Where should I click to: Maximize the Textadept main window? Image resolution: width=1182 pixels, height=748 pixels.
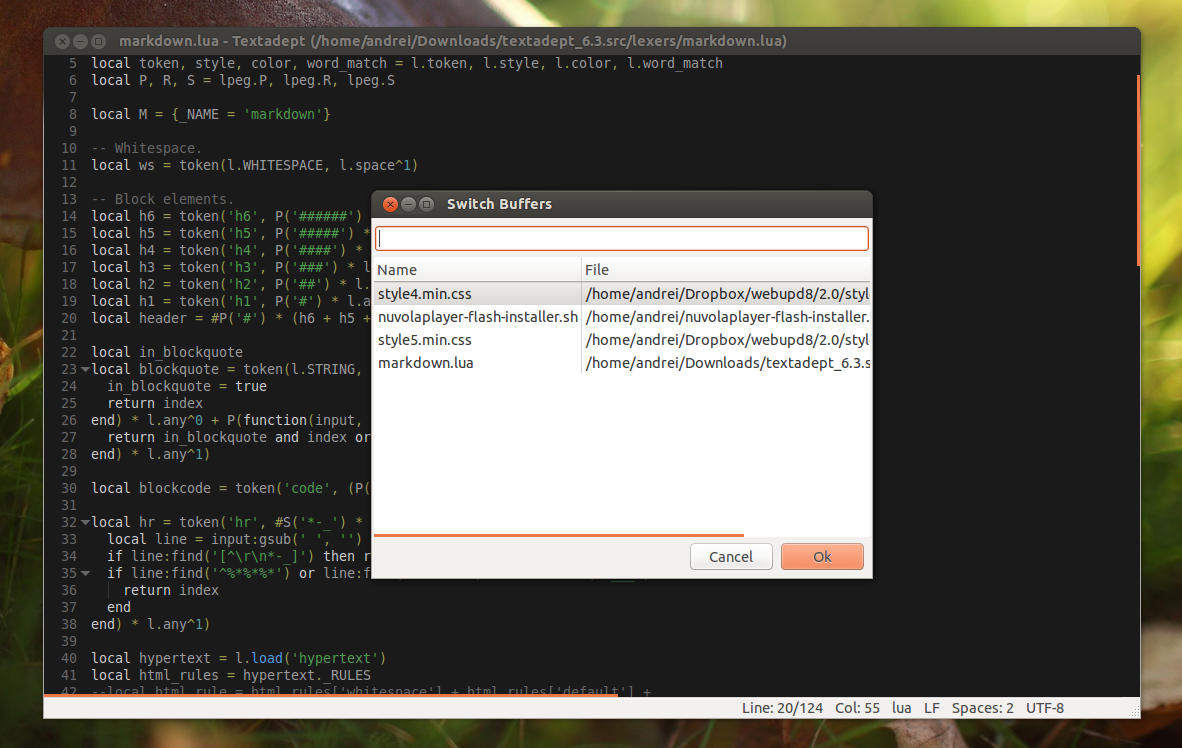click(x=99, y=41)
